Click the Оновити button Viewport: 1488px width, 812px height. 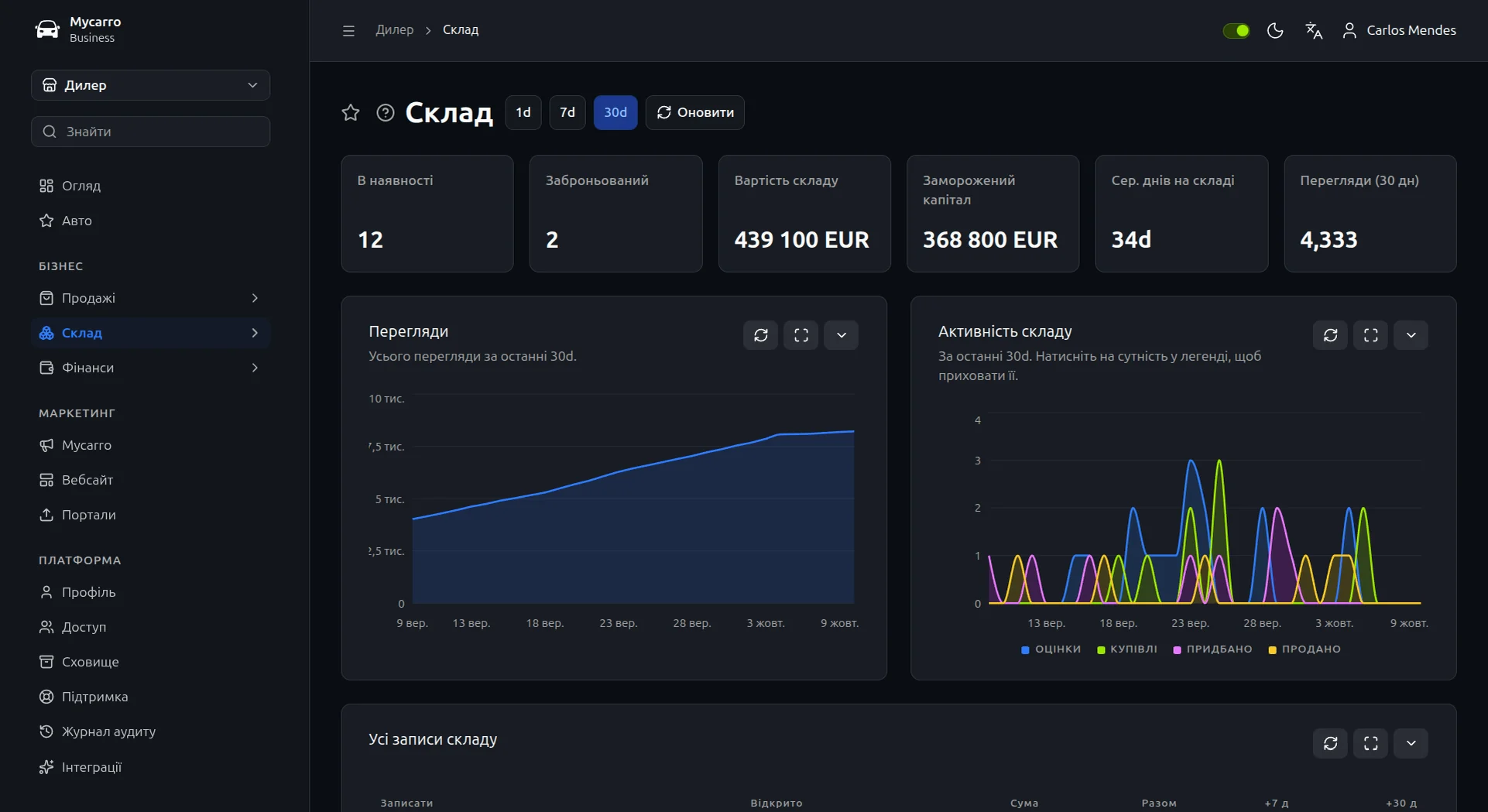pyautogui.click(x=695, y=112)
